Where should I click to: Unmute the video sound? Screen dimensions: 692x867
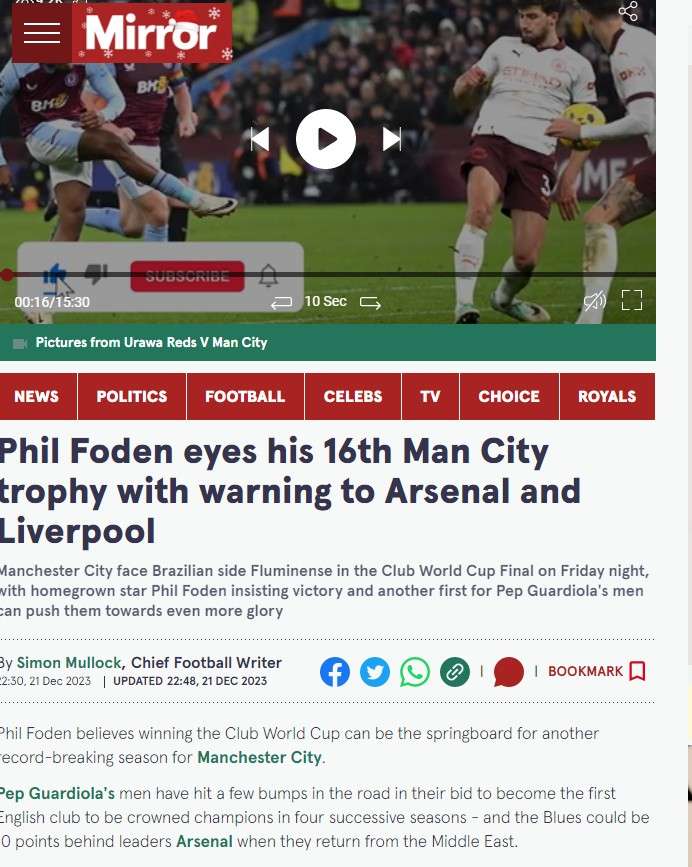pyautogui.click(x=595, y=301)
